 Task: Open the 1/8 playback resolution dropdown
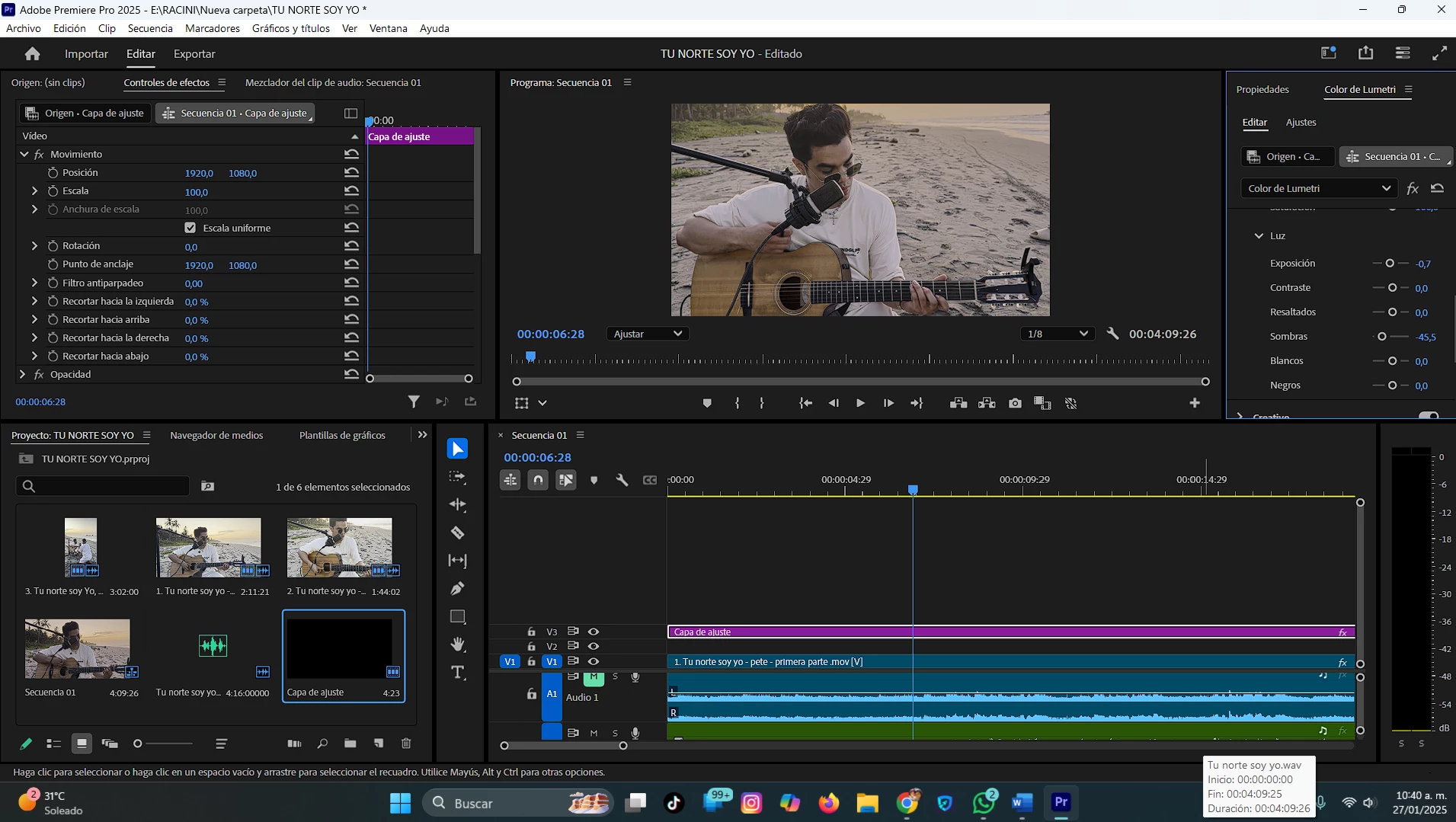click(1057, 334)
